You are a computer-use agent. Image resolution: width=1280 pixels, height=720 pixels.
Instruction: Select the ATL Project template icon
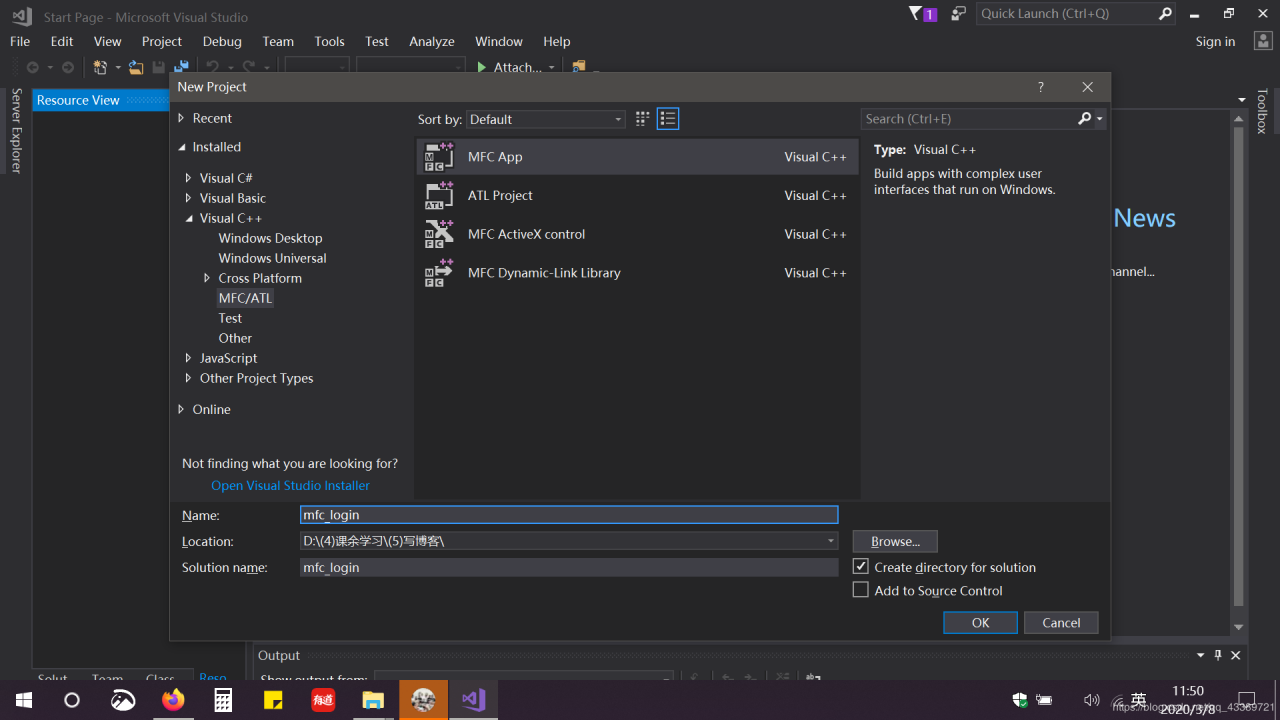click(x=439, y=196)
